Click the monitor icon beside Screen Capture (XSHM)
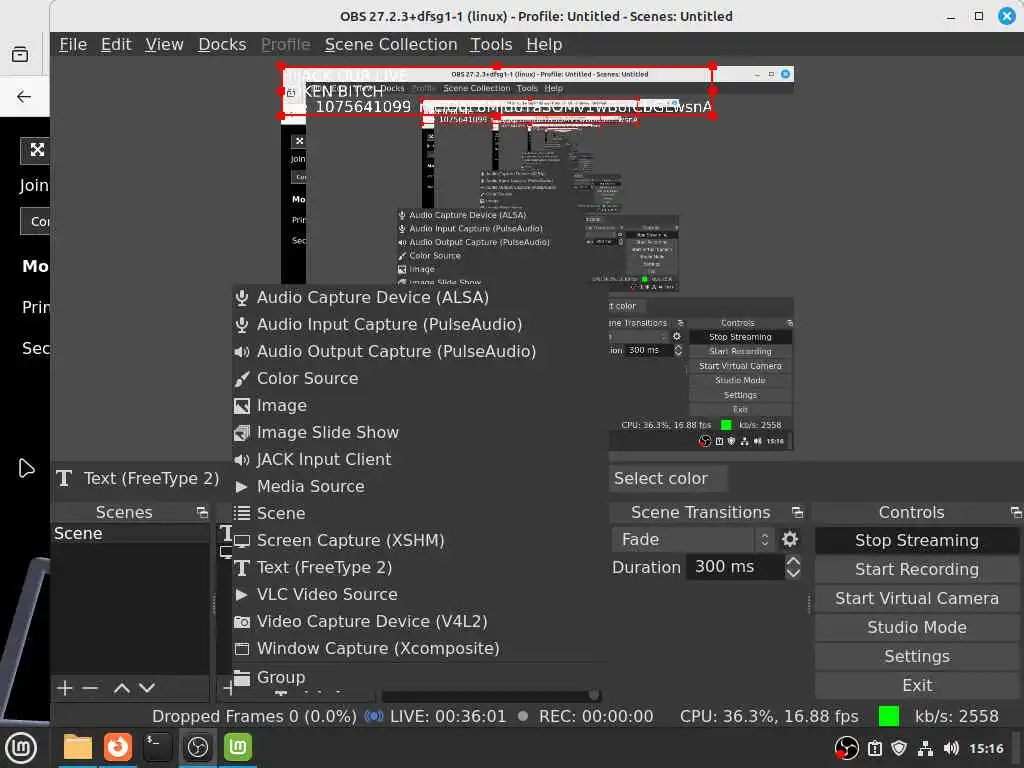This screenshot has width=1024, height=768. click(x=242, y=541)
